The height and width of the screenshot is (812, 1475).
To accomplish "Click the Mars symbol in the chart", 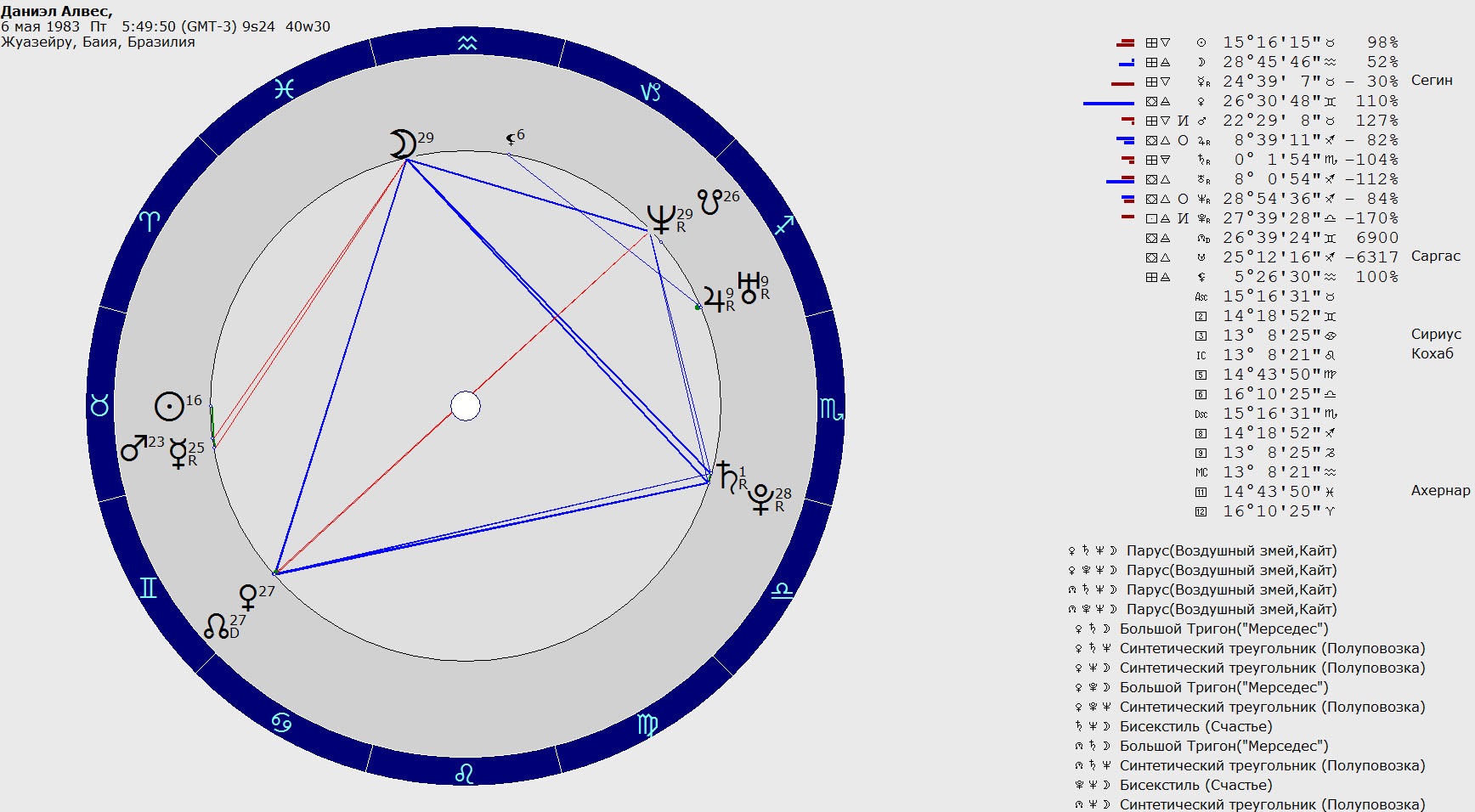I will pos(133,448).
